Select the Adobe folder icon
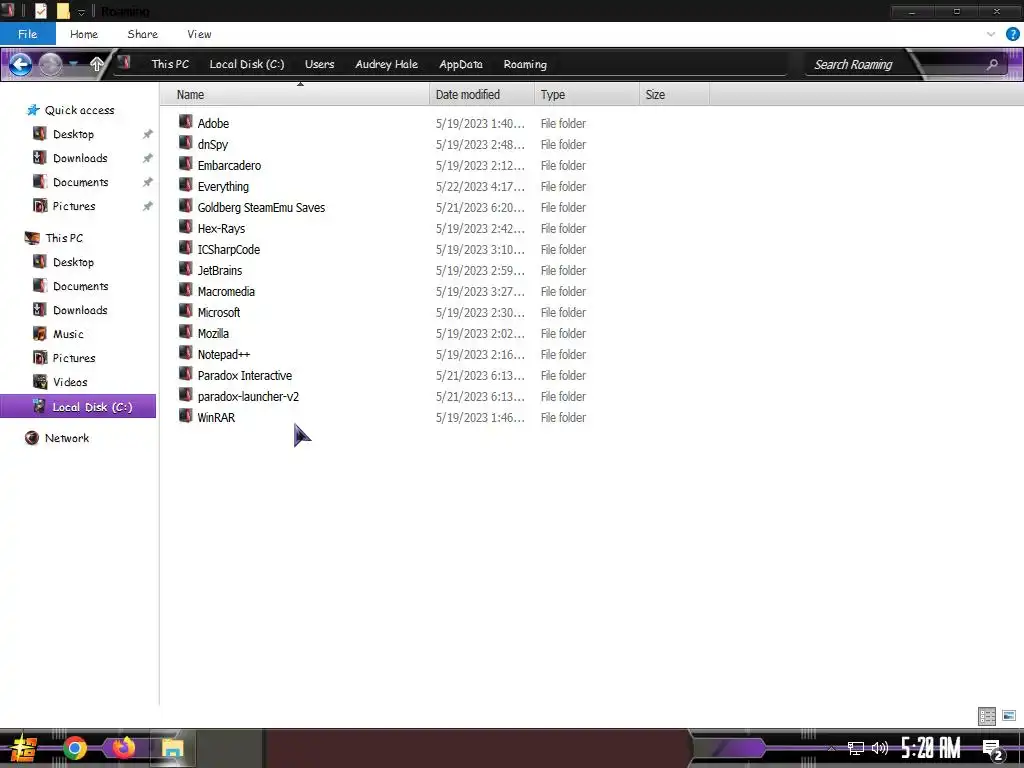The width and height of the screenshot is (1024, 768). pos(186,122)
